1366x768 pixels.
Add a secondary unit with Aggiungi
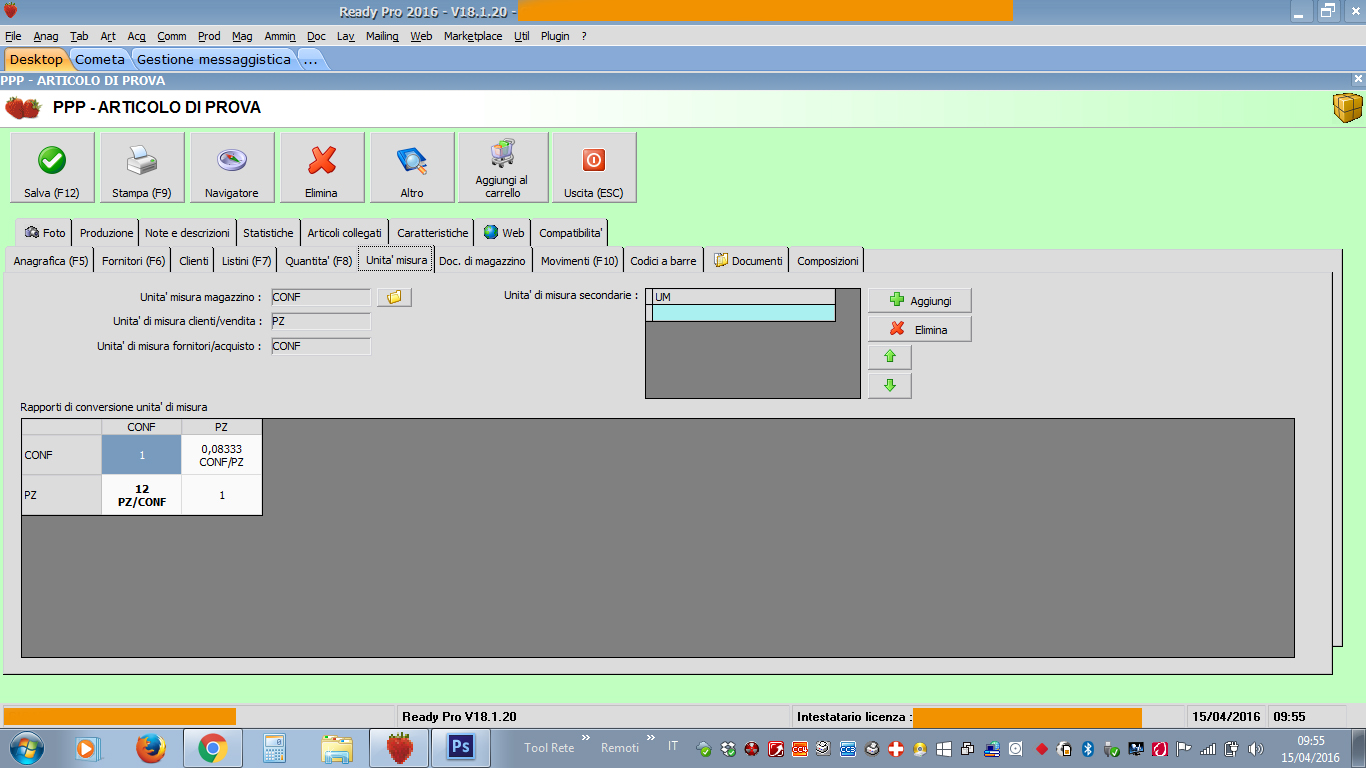(920, 300)
